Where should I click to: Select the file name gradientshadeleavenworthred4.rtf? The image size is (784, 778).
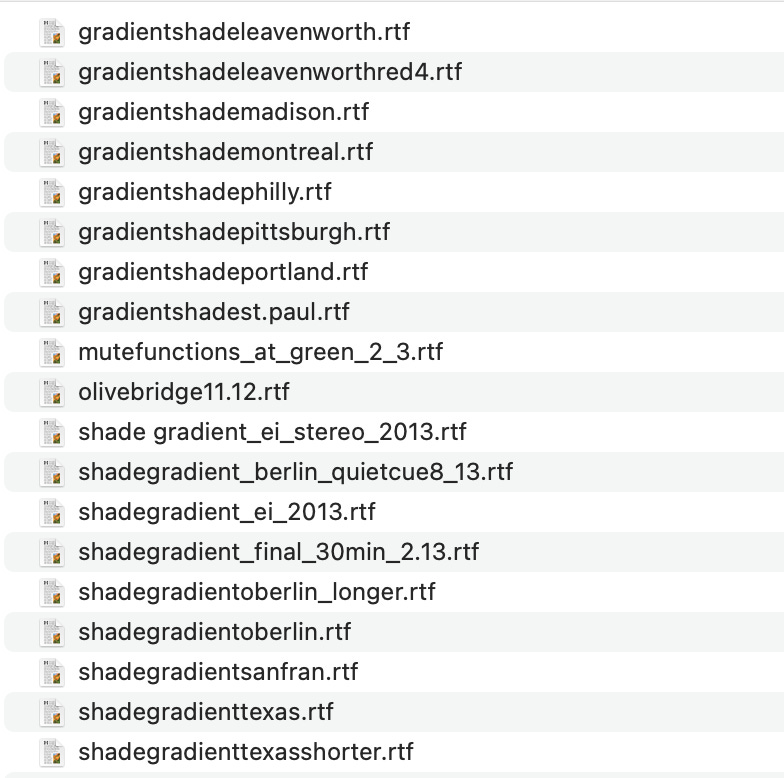tap(270, 72)
